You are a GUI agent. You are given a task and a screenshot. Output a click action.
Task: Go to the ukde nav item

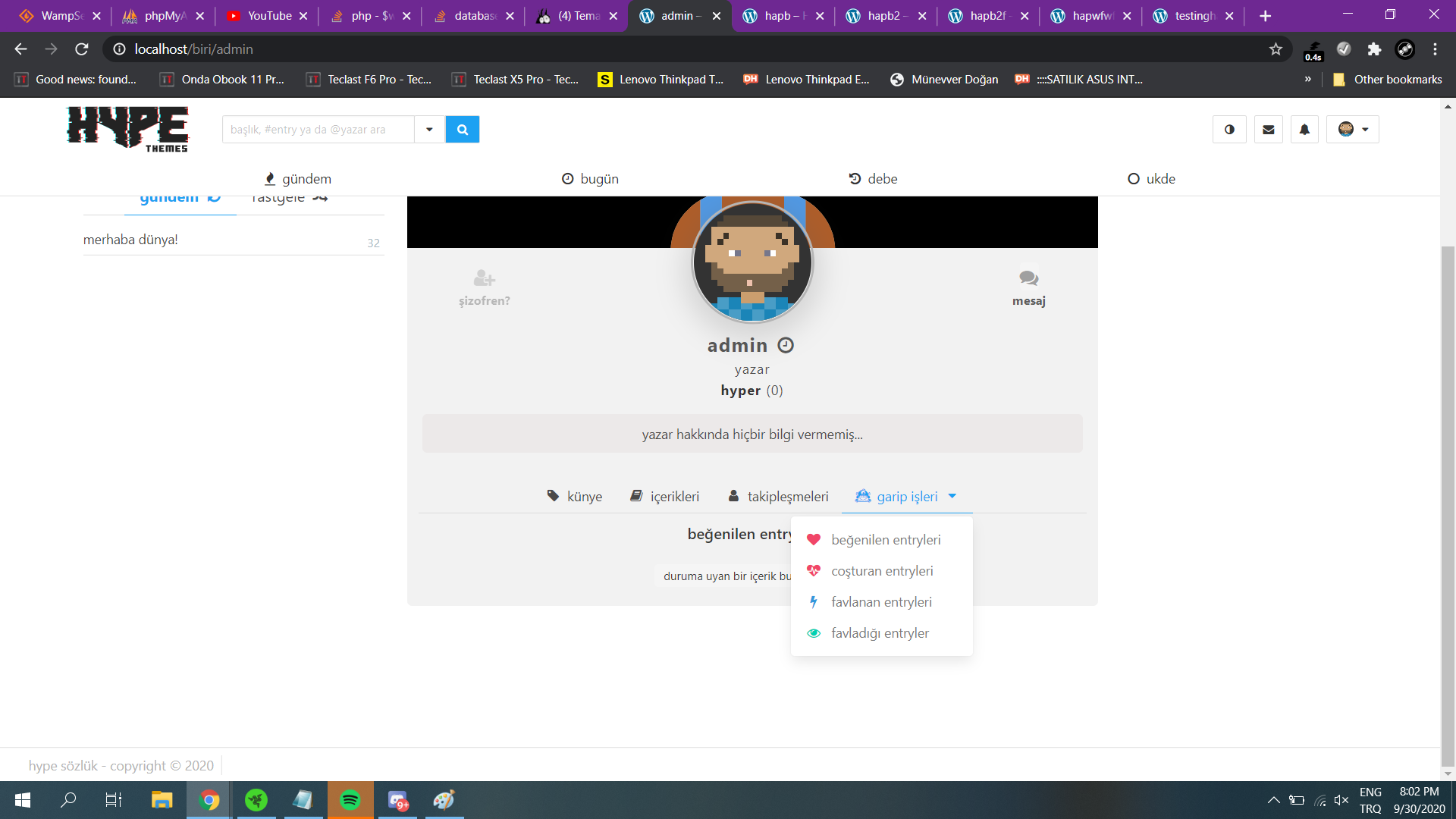1151,179
